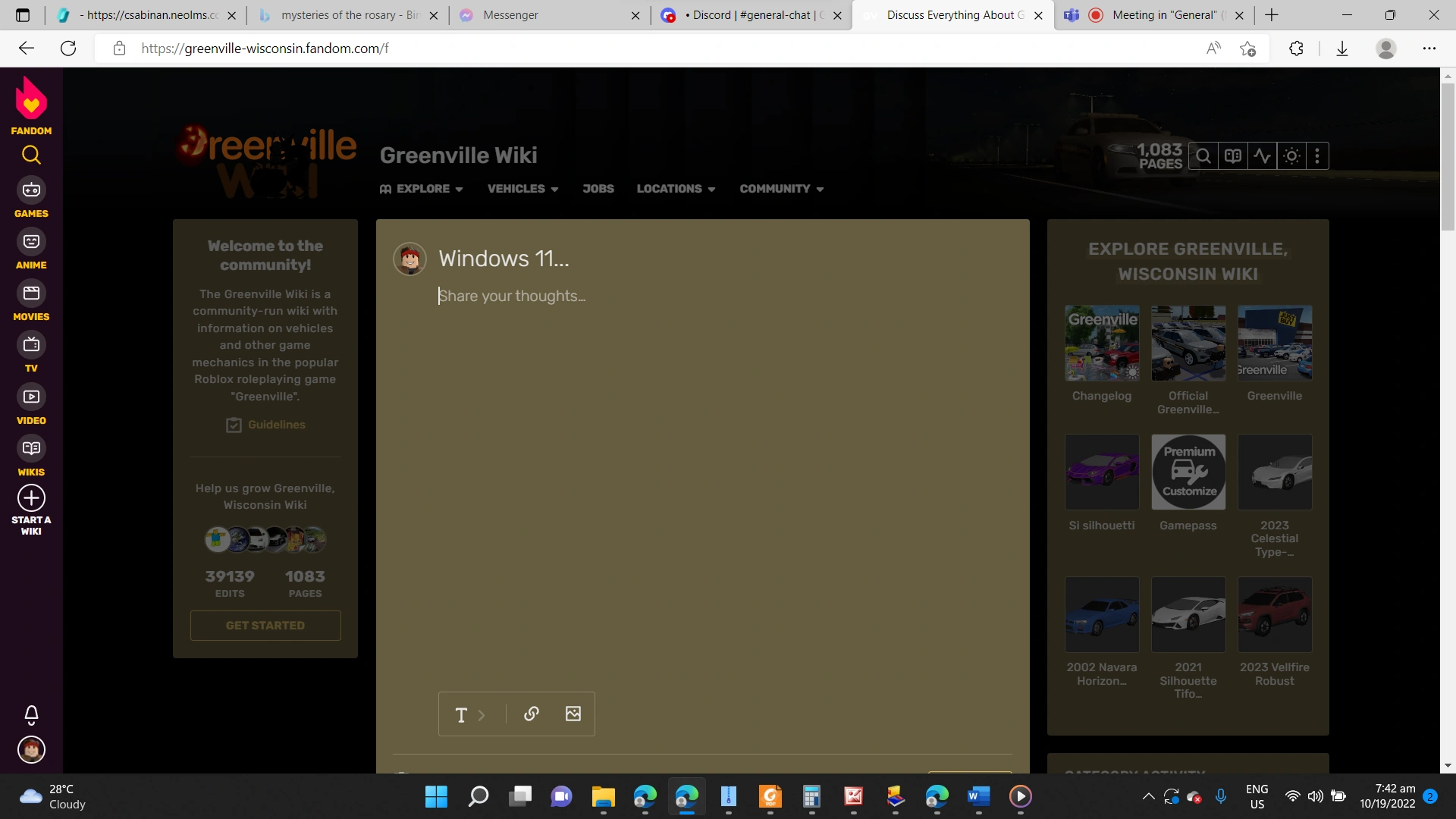1456x819 pixels.
Task: Insert a link using the chain icon
Action: (x=532, y=714)
